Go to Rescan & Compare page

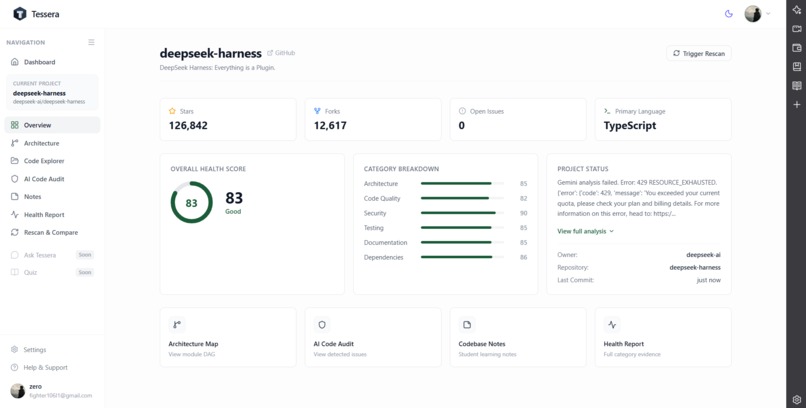(52, 232)
